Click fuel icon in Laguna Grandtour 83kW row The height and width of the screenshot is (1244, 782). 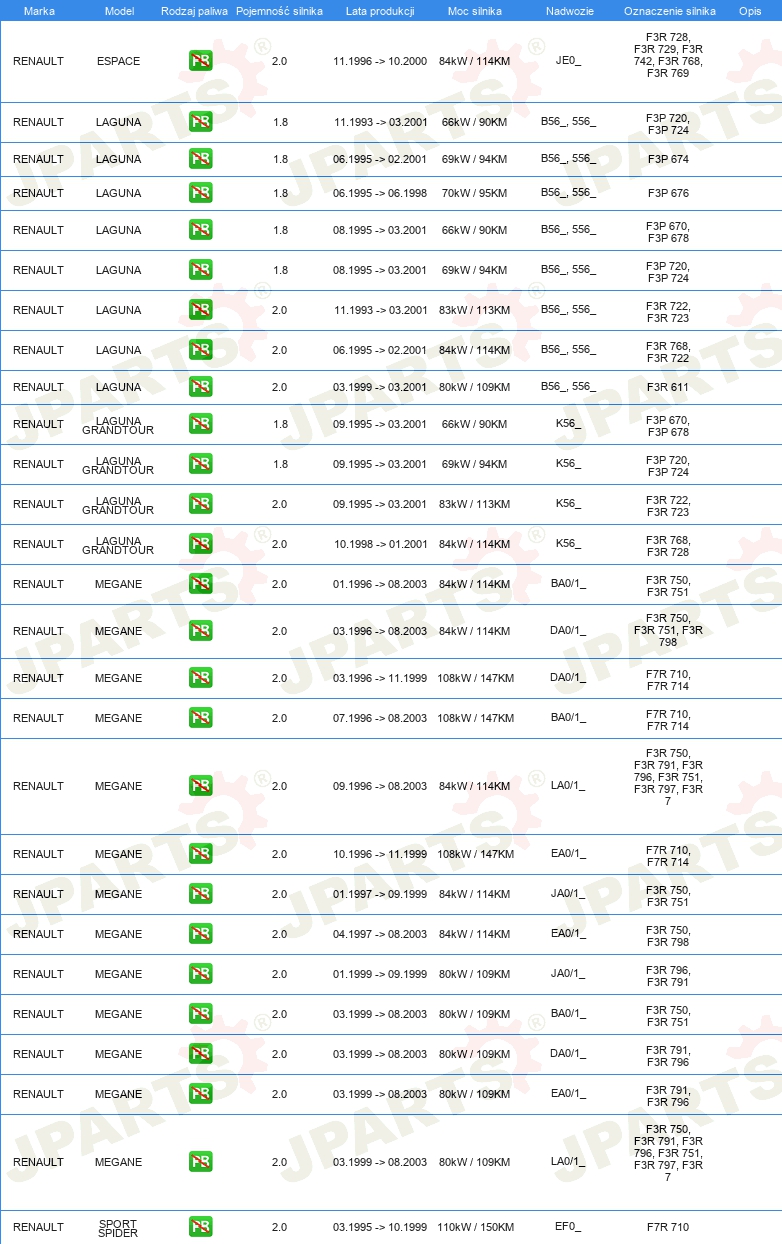[200, 504]
